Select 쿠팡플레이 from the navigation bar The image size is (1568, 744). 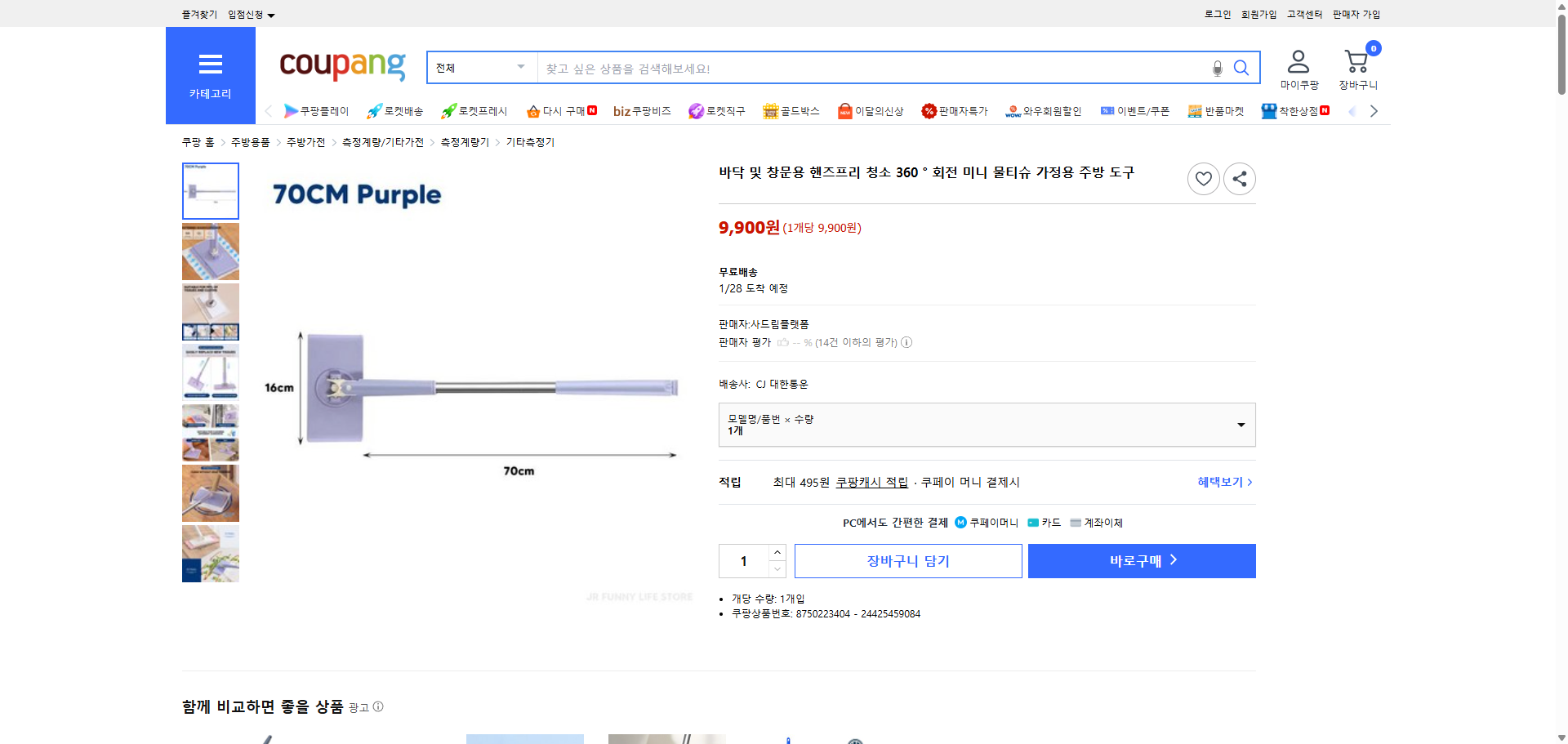point(318,110)
